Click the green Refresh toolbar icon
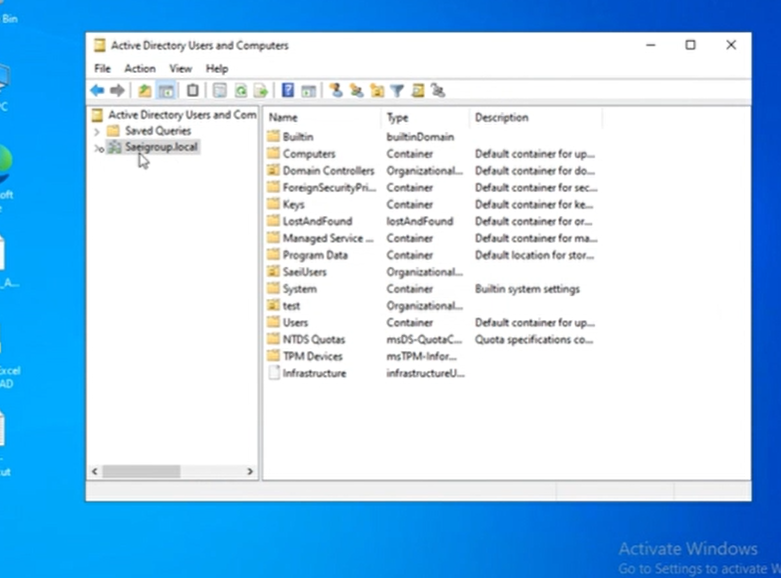 coord(241,91)
